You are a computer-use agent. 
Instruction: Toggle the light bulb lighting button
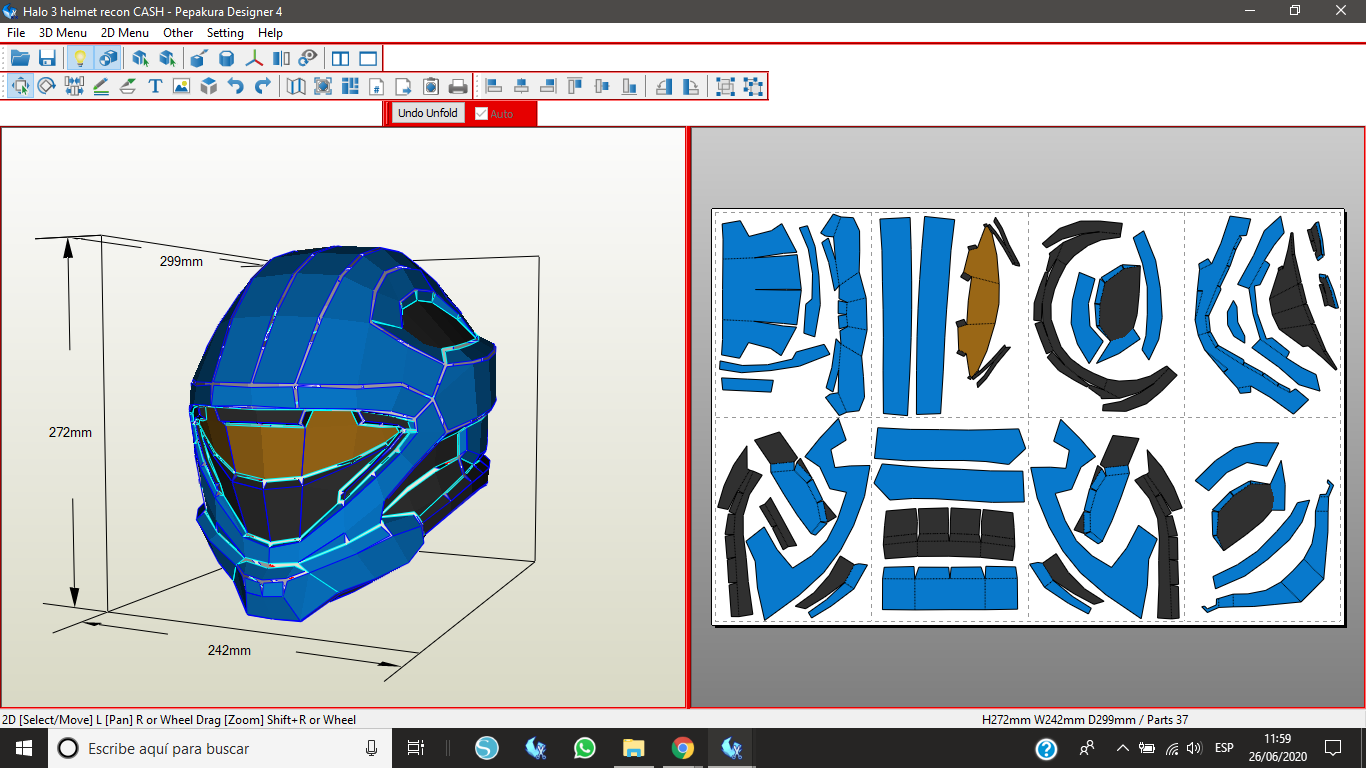[80, 58]
